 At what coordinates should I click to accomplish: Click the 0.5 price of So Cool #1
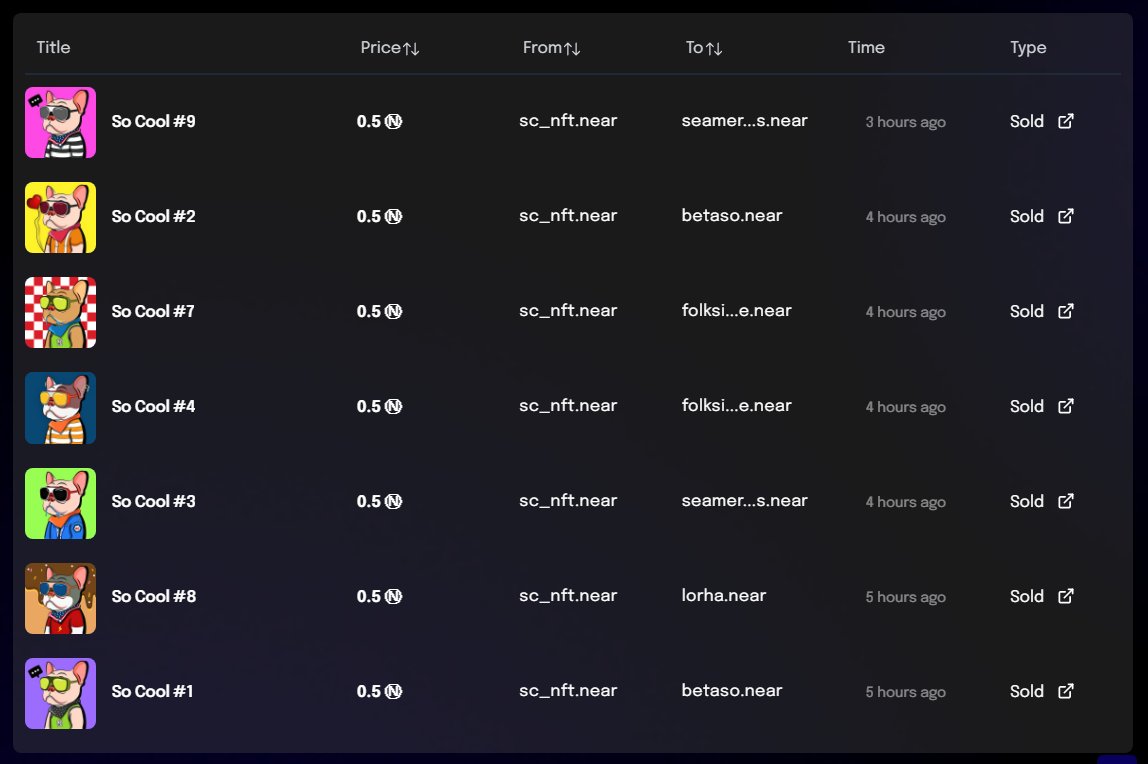tap(379, 692)
